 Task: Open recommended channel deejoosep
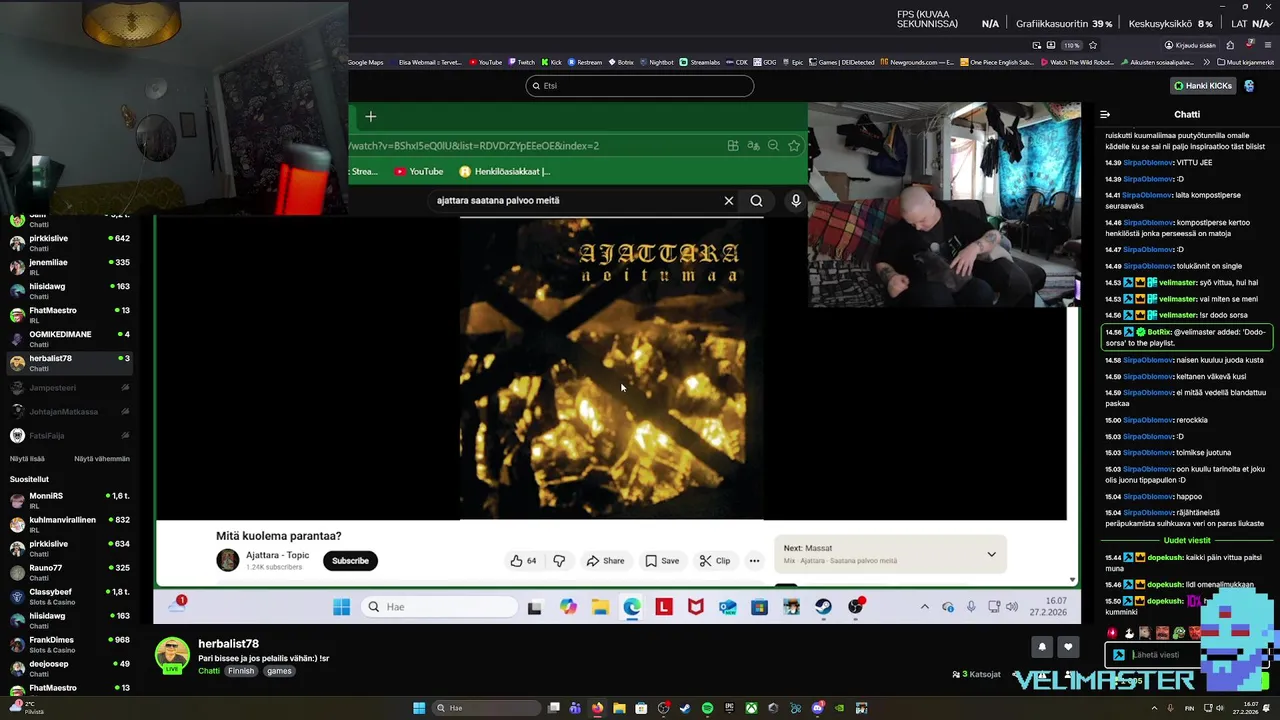coord(70,669)
